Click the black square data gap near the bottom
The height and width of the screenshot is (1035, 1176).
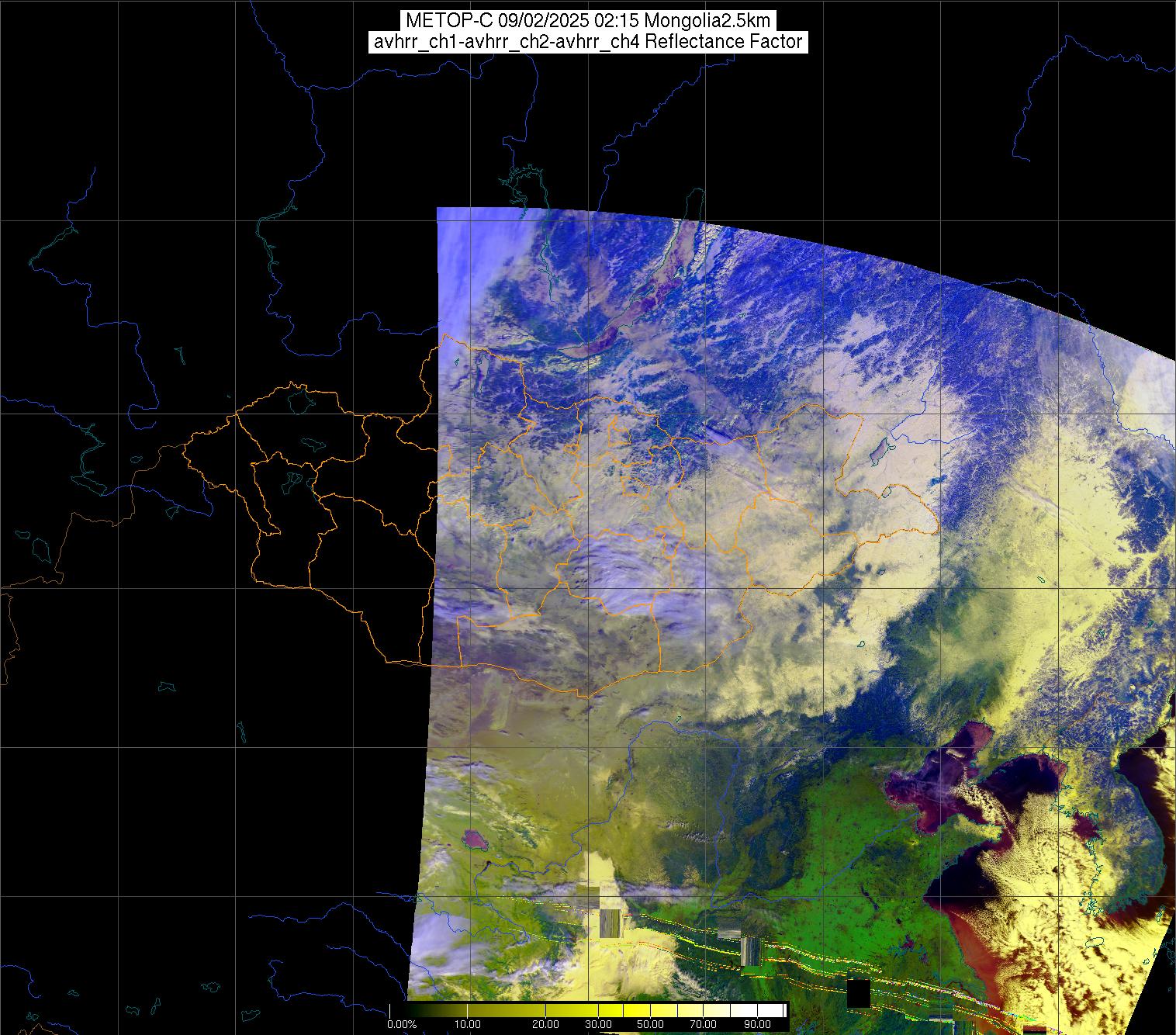click(858, 993)
